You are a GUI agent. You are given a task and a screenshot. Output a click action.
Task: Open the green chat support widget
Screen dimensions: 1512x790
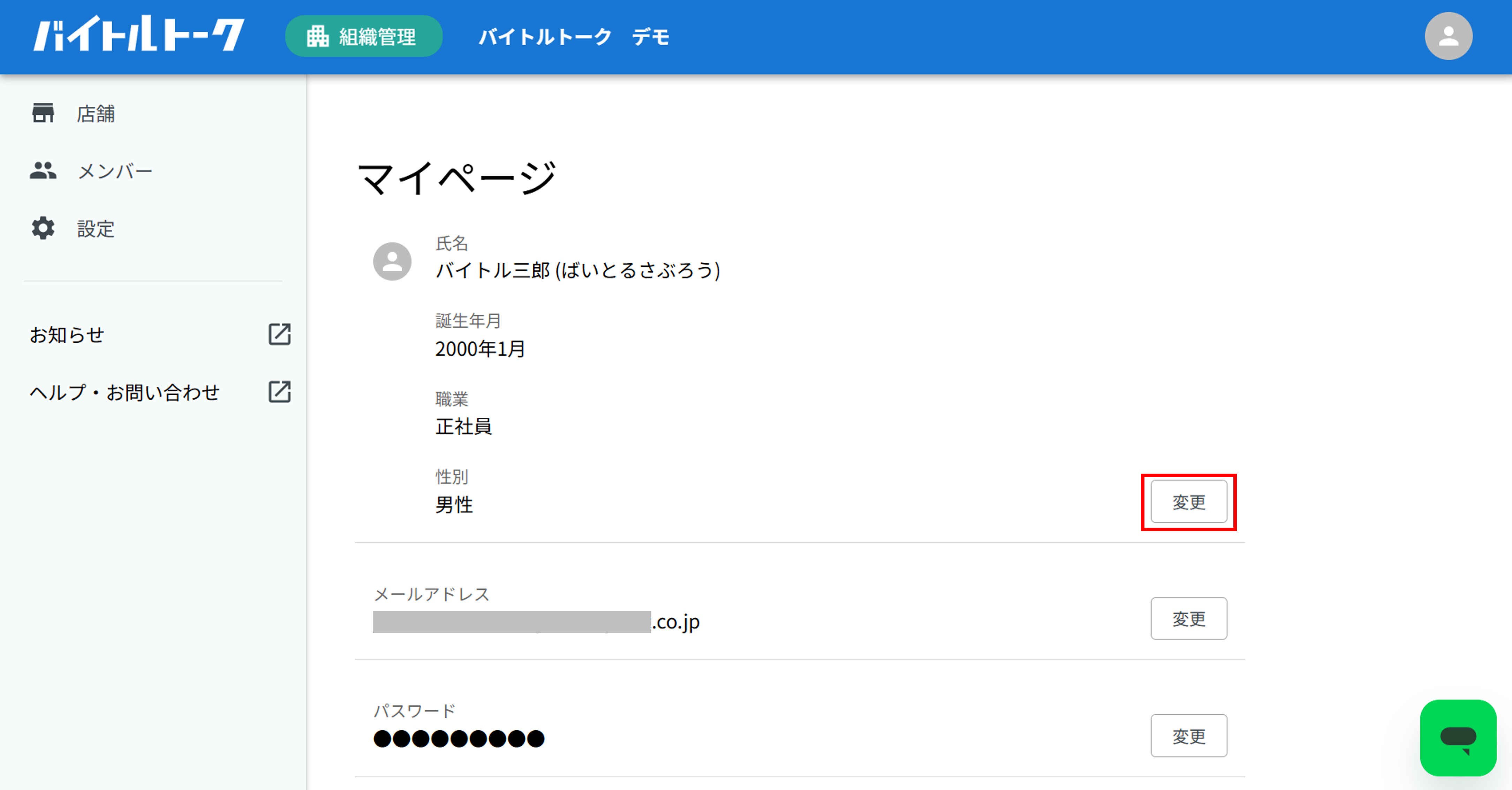(1458, 738)
